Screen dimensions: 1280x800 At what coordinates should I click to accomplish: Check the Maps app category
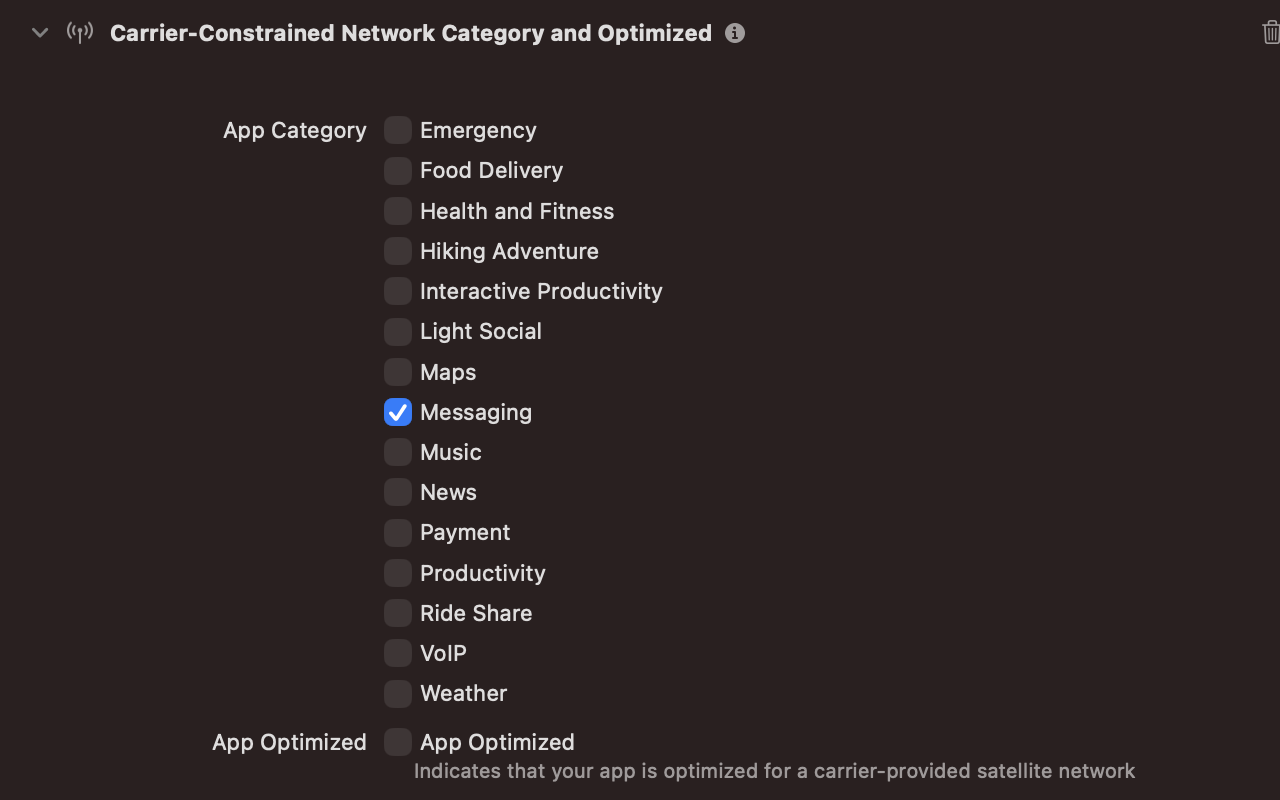pos(397,371)
